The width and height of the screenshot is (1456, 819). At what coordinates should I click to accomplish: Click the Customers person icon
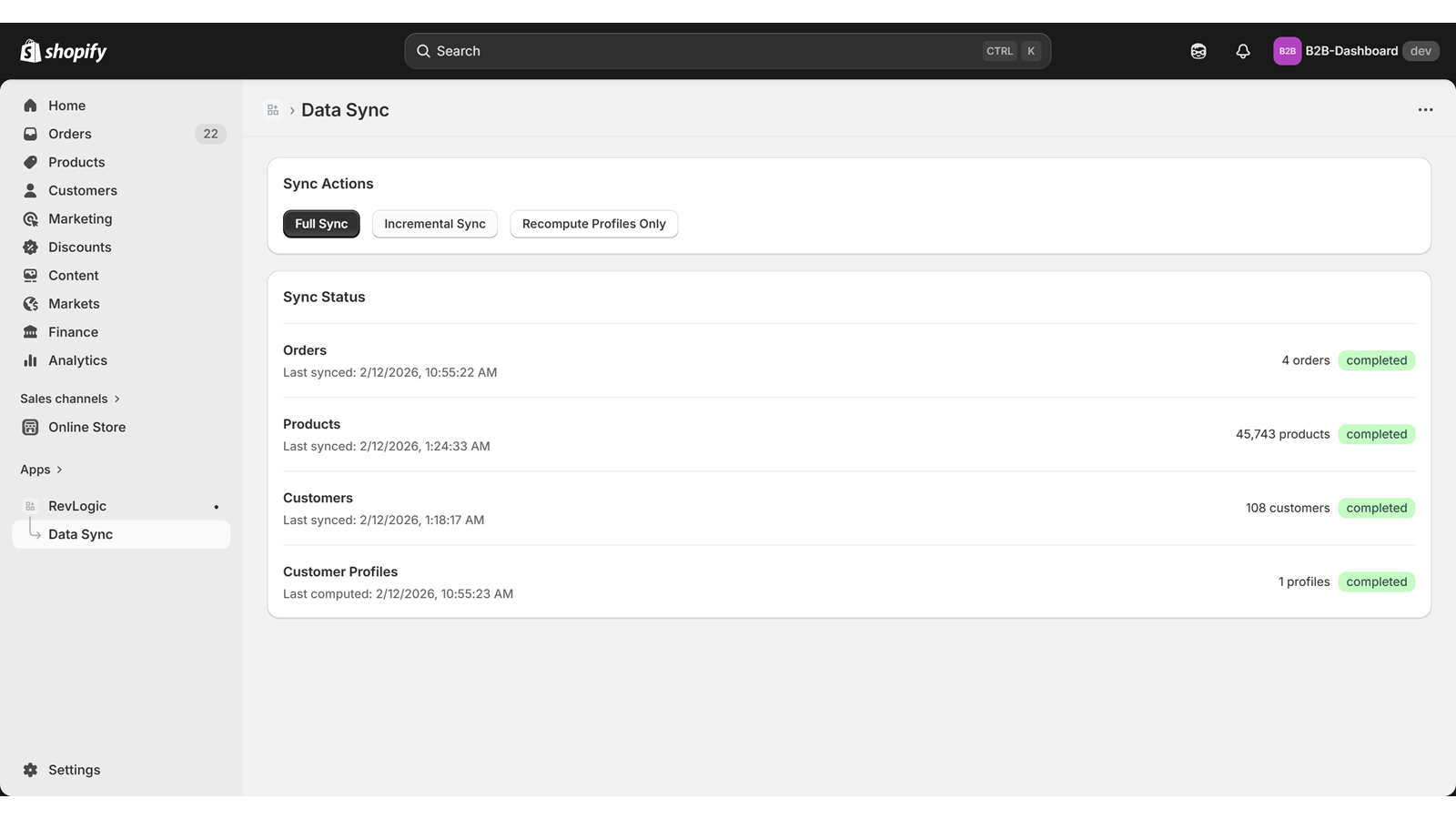click(31, 190)
